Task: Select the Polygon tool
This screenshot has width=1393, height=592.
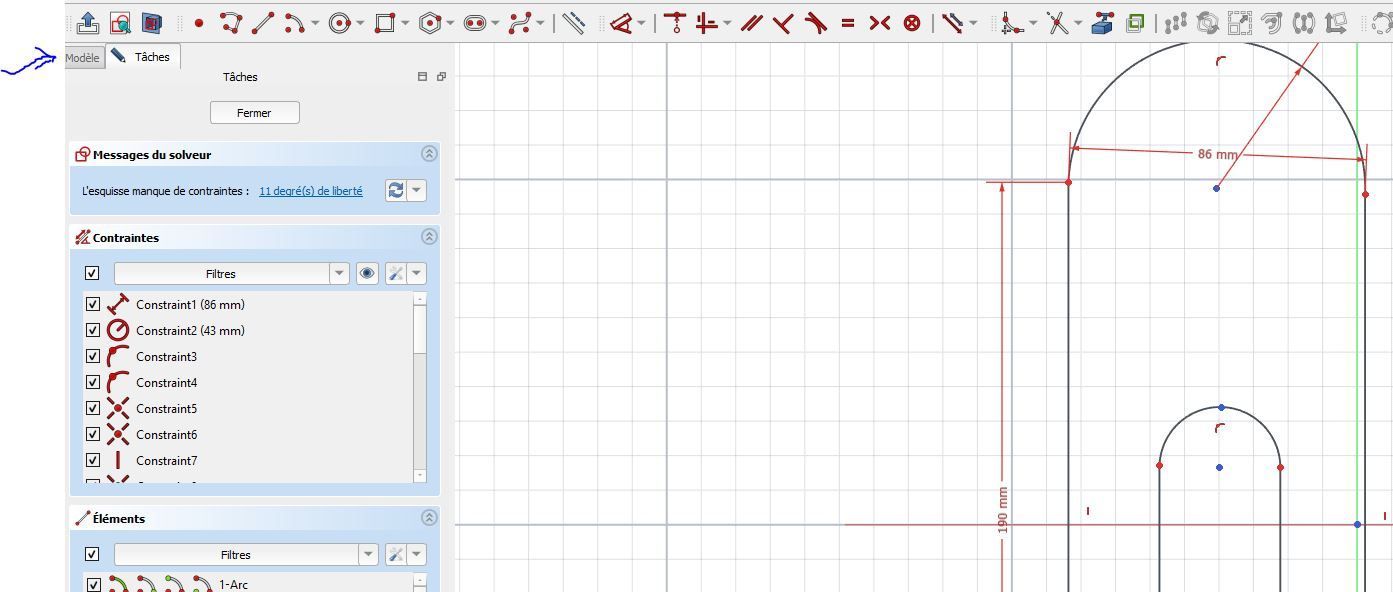Action: tap(430, 22)
